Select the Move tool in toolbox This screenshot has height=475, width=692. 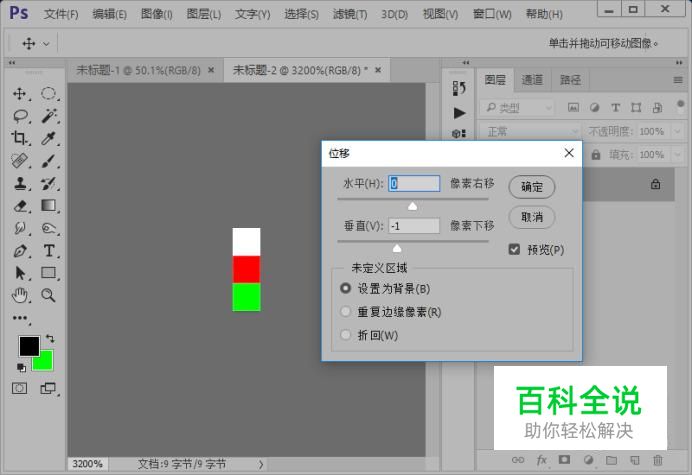click(19, 94)
